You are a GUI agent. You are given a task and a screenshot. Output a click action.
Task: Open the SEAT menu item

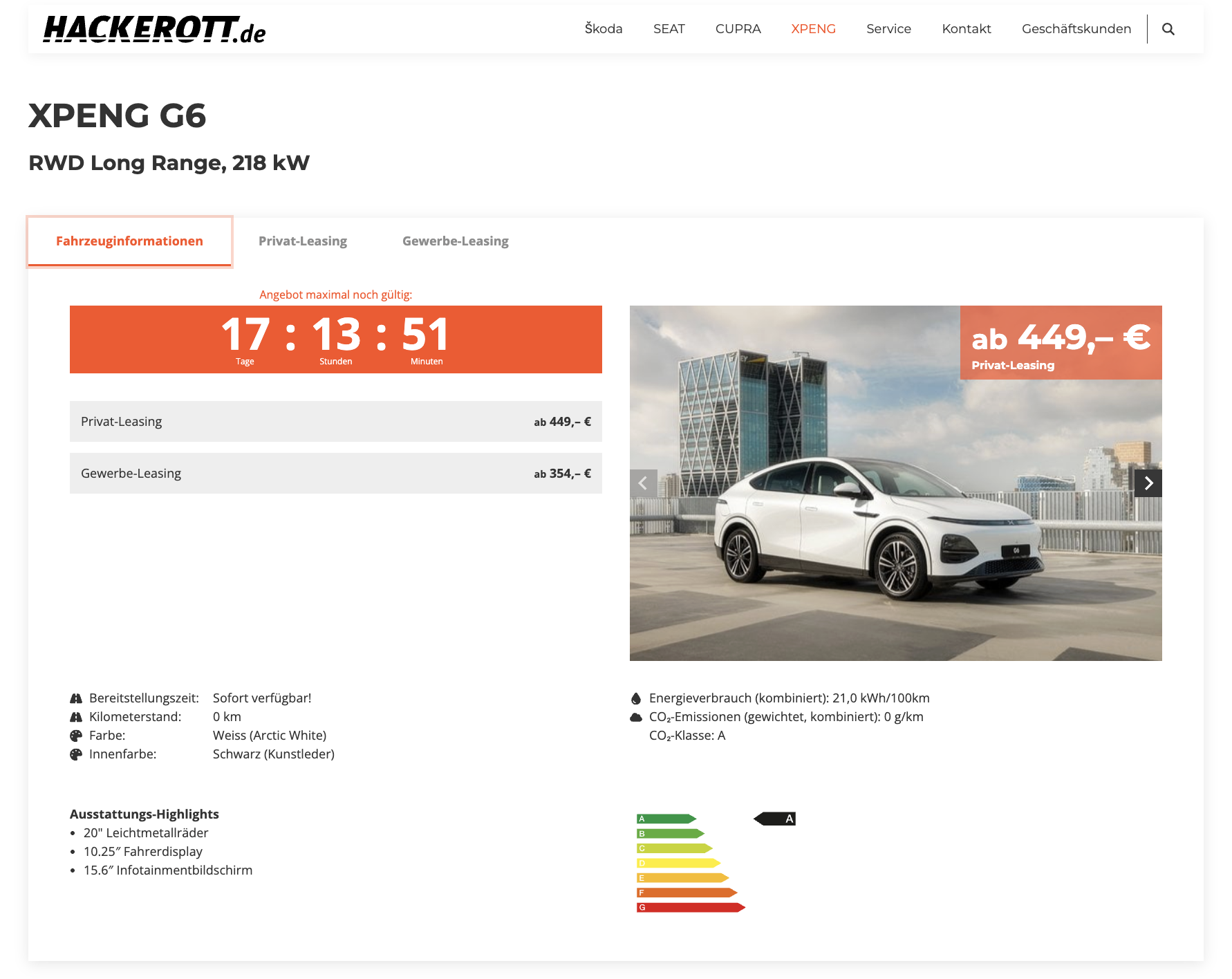click(x=669, y=29)
